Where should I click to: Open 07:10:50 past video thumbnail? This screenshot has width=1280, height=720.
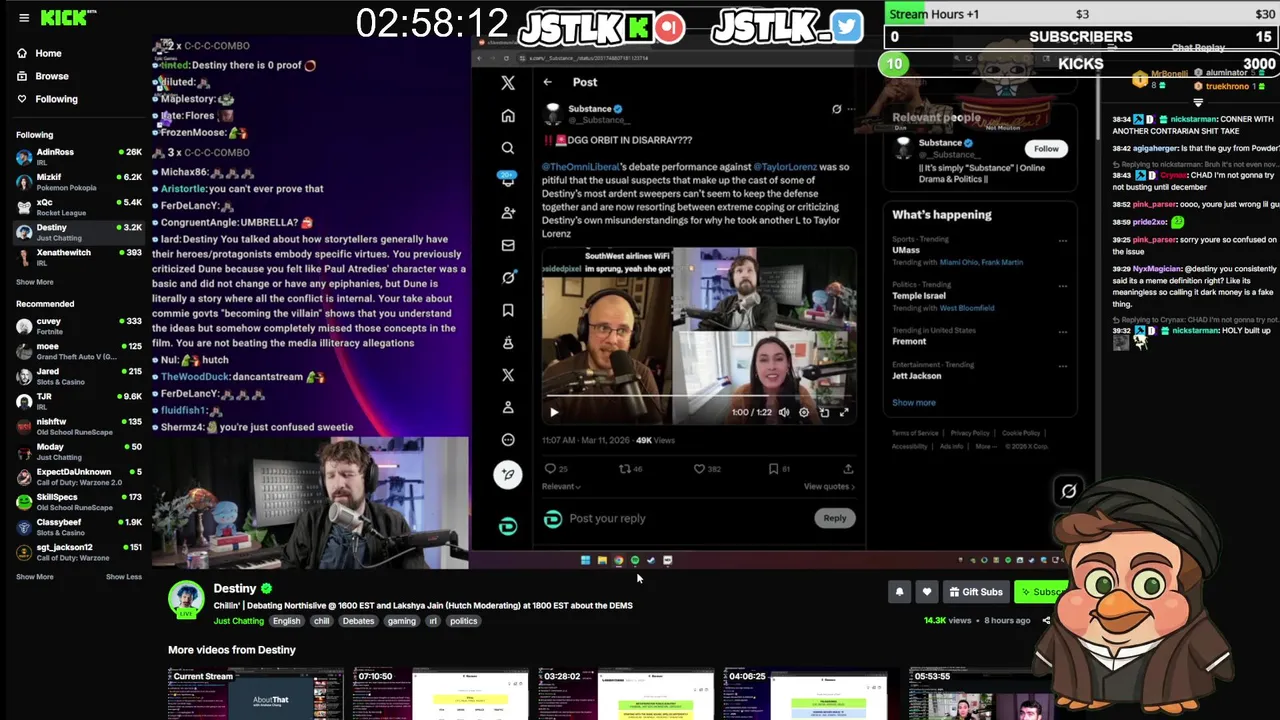pyautogui.click(x=441, y=694)
